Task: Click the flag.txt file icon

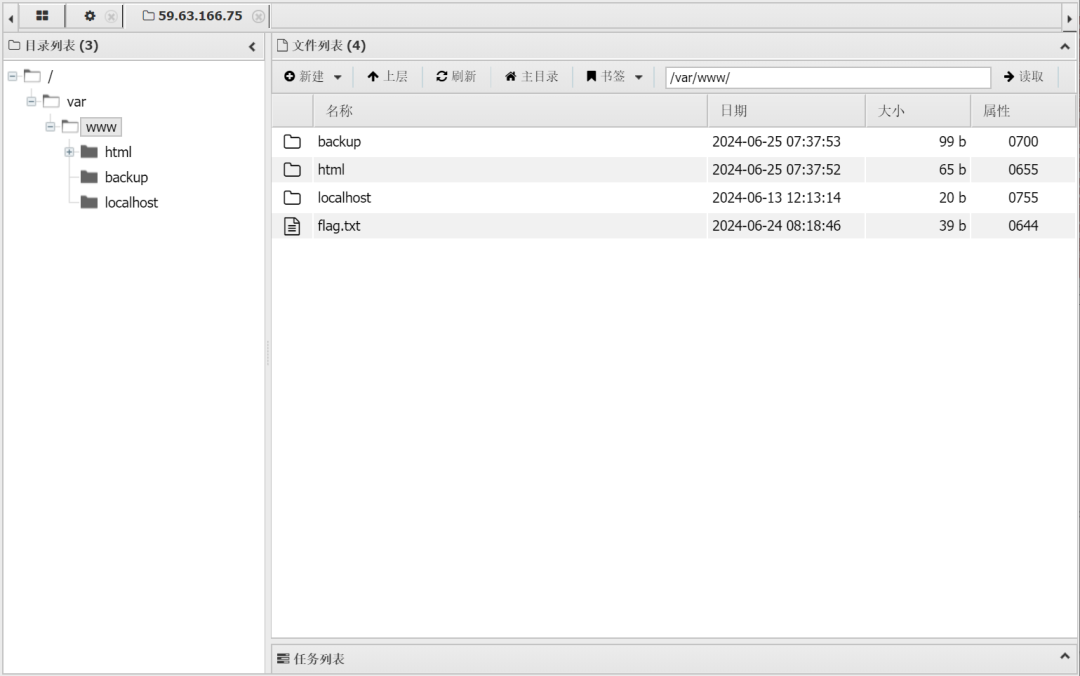Action: [292, 226]
